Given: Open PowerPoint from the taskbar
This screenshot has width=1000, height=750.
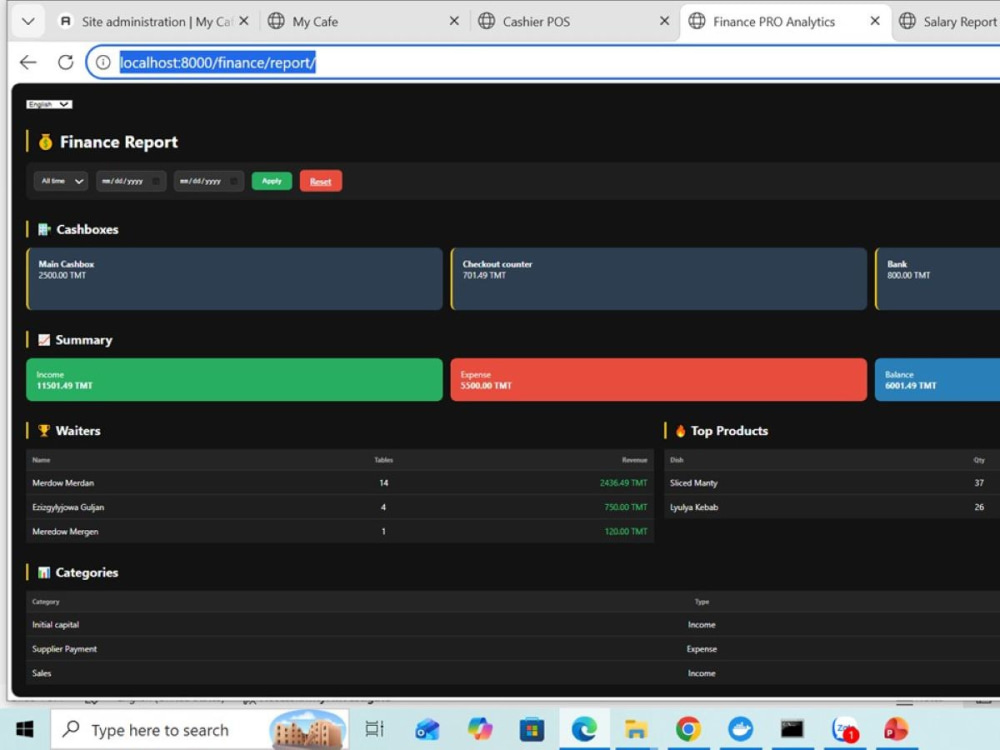Looking at the screenshot, I should tap(896, 729).
